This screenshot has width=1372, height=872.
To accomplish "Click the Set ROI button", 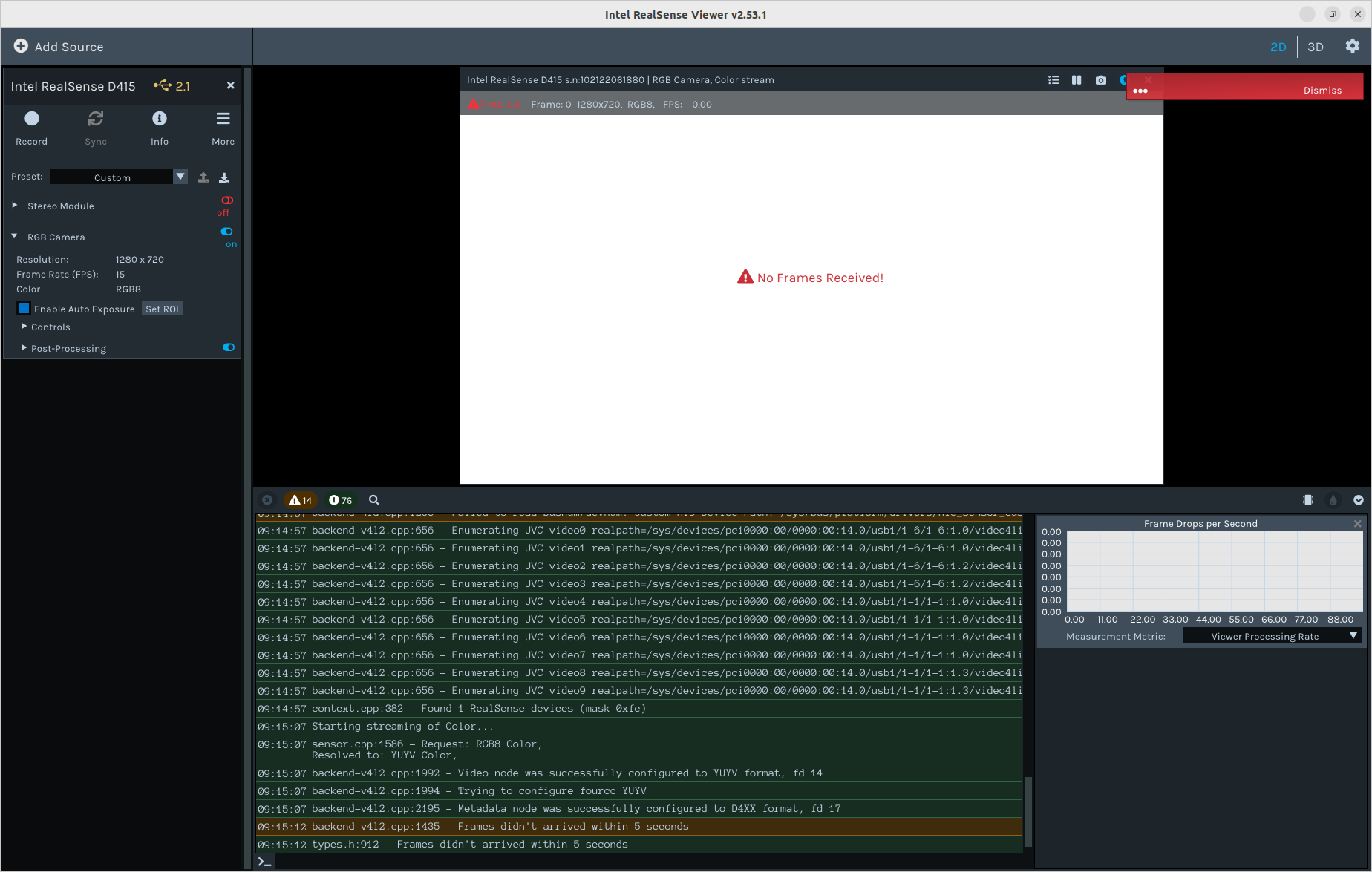I will 162,308.
